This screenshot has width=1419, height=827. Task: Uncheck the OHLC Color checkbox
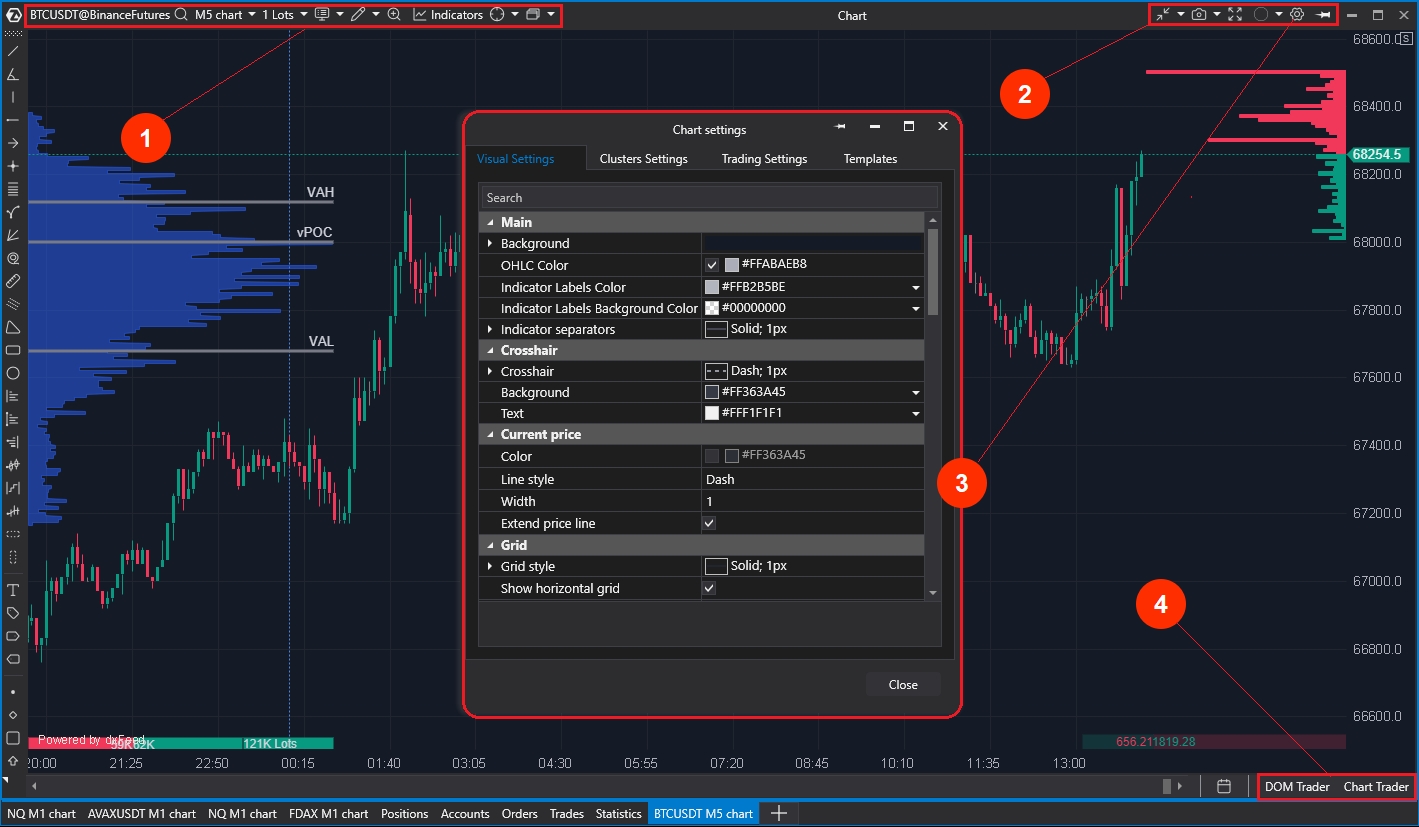[x=712, y=265]
